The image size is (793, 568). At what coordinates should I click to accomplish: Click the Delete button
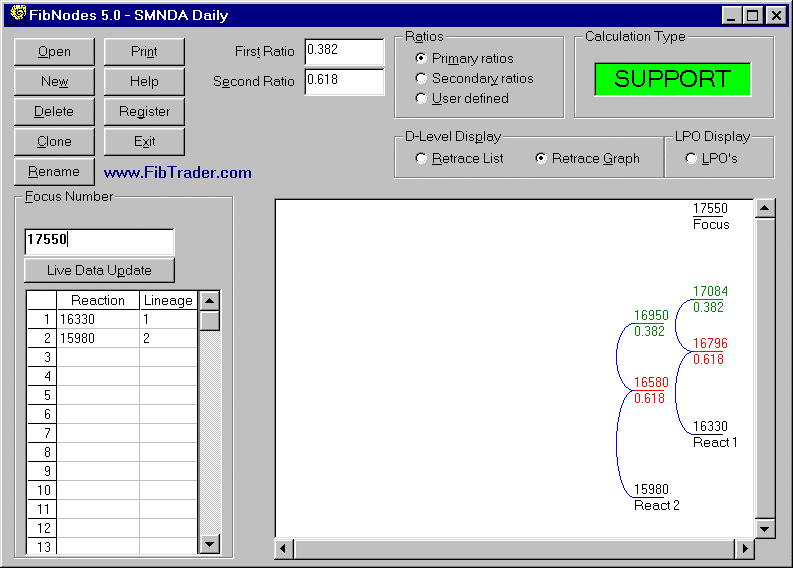pos(54,111)
